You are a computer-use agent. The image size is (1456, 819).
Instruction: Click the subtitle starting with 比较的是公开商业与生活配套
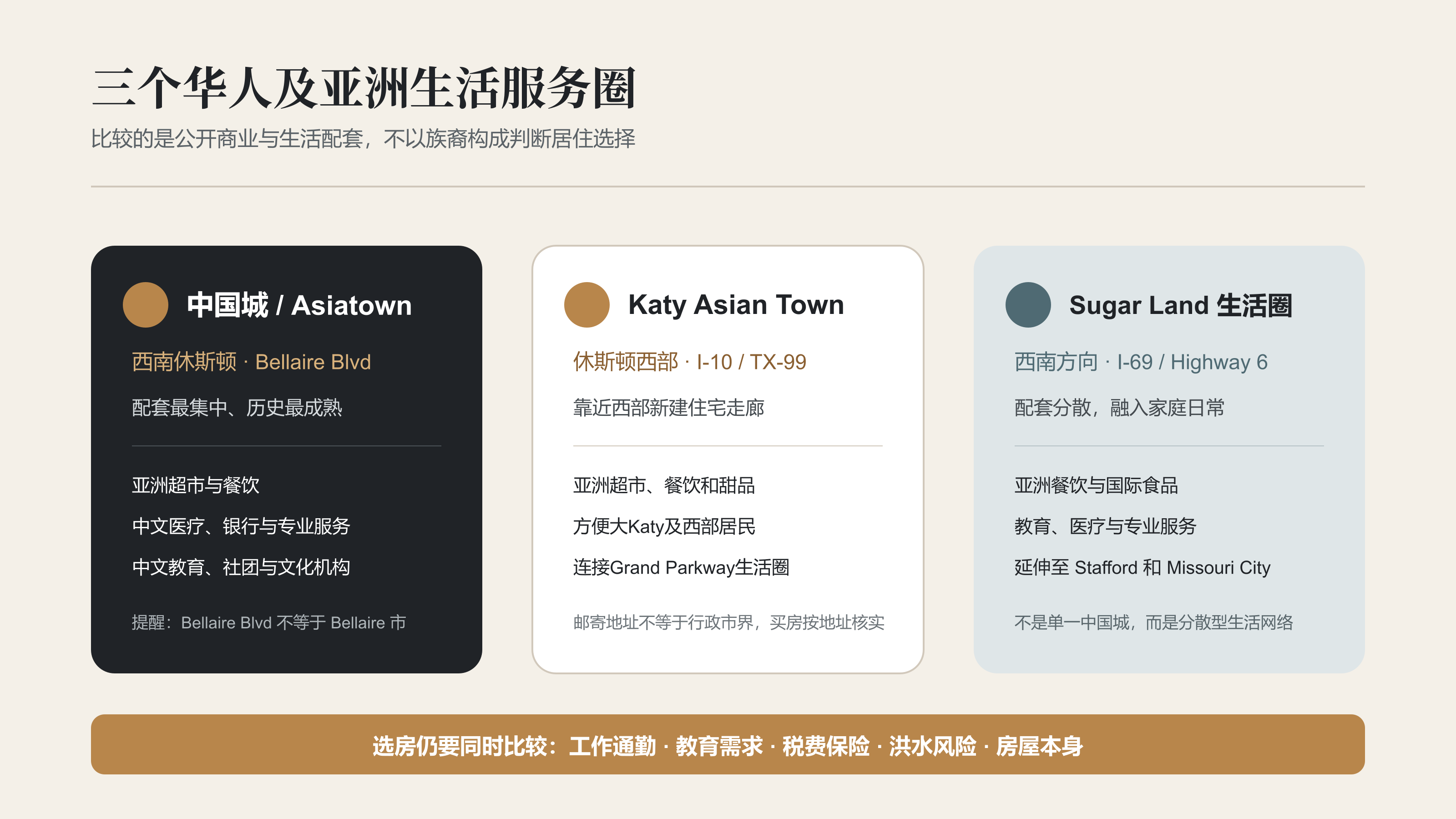[364, 138]
